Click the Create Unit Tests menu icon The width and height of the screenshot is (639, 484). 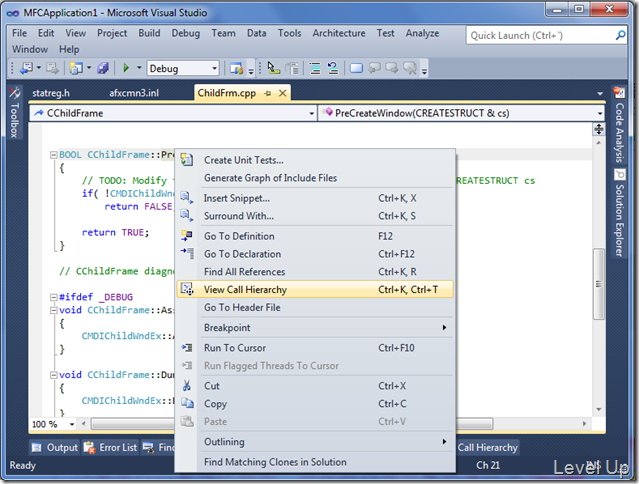point(187,160)
